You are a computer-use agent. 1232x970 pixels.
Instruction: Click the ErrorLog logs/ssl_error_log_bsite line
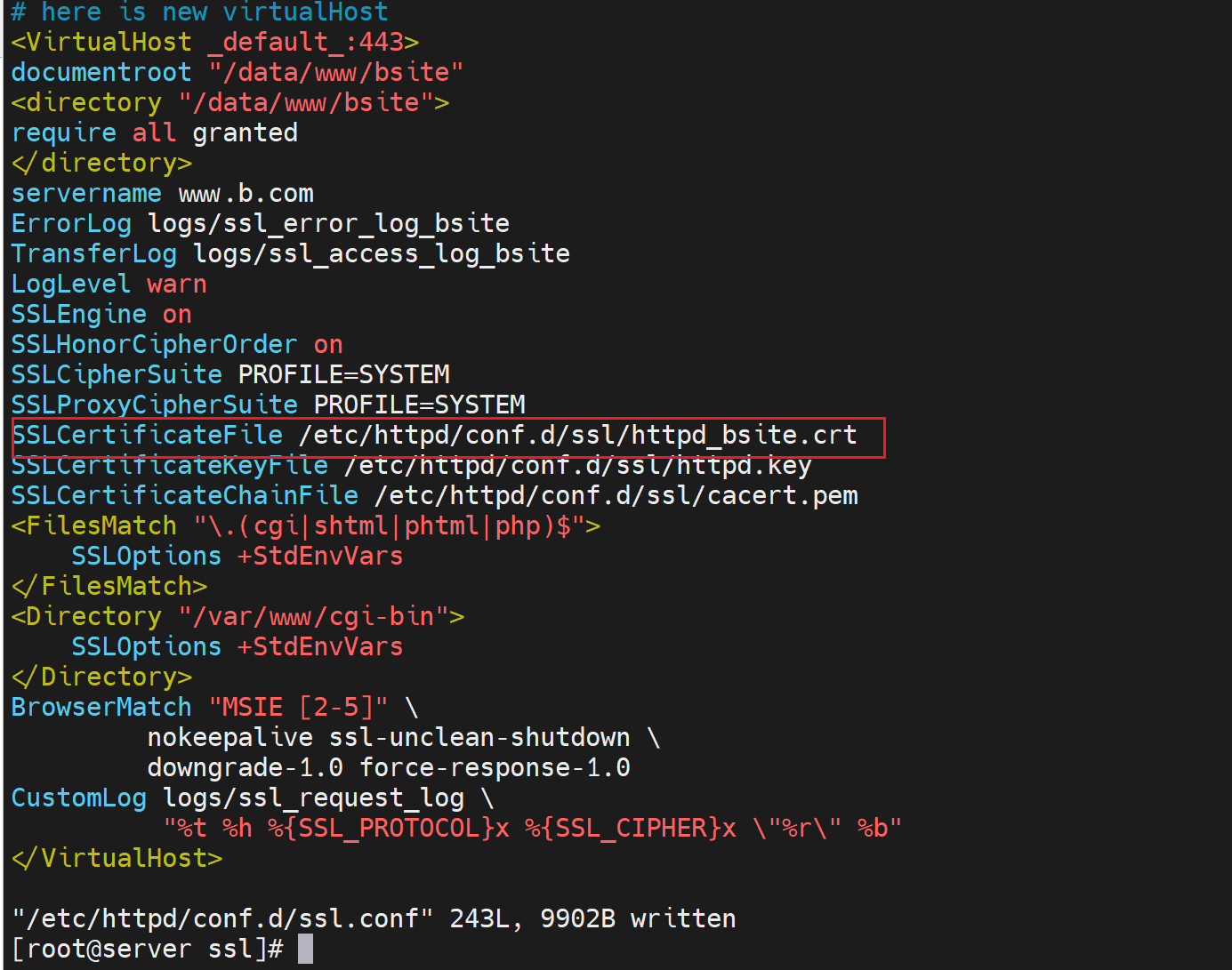tap(260, 224)
